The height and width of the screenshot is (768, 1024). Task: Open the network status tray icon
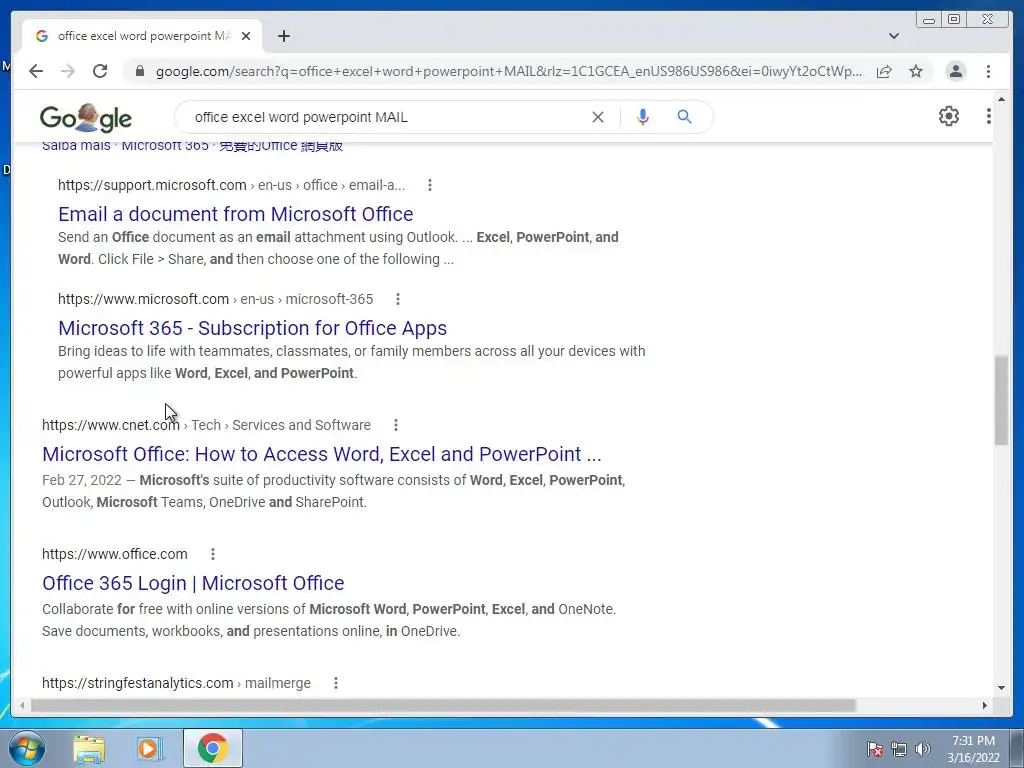pos(899,749)
